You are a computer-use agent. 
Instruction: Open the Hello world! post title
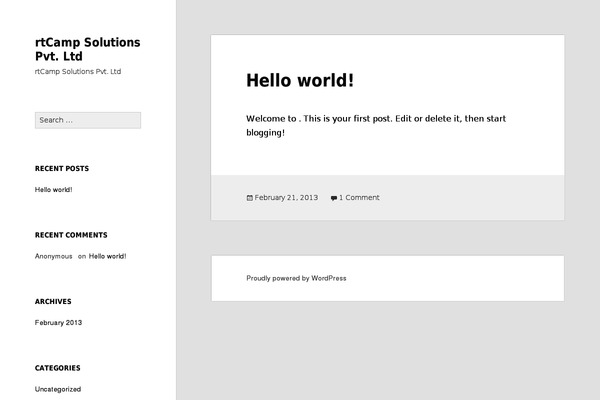coord(300,80)
